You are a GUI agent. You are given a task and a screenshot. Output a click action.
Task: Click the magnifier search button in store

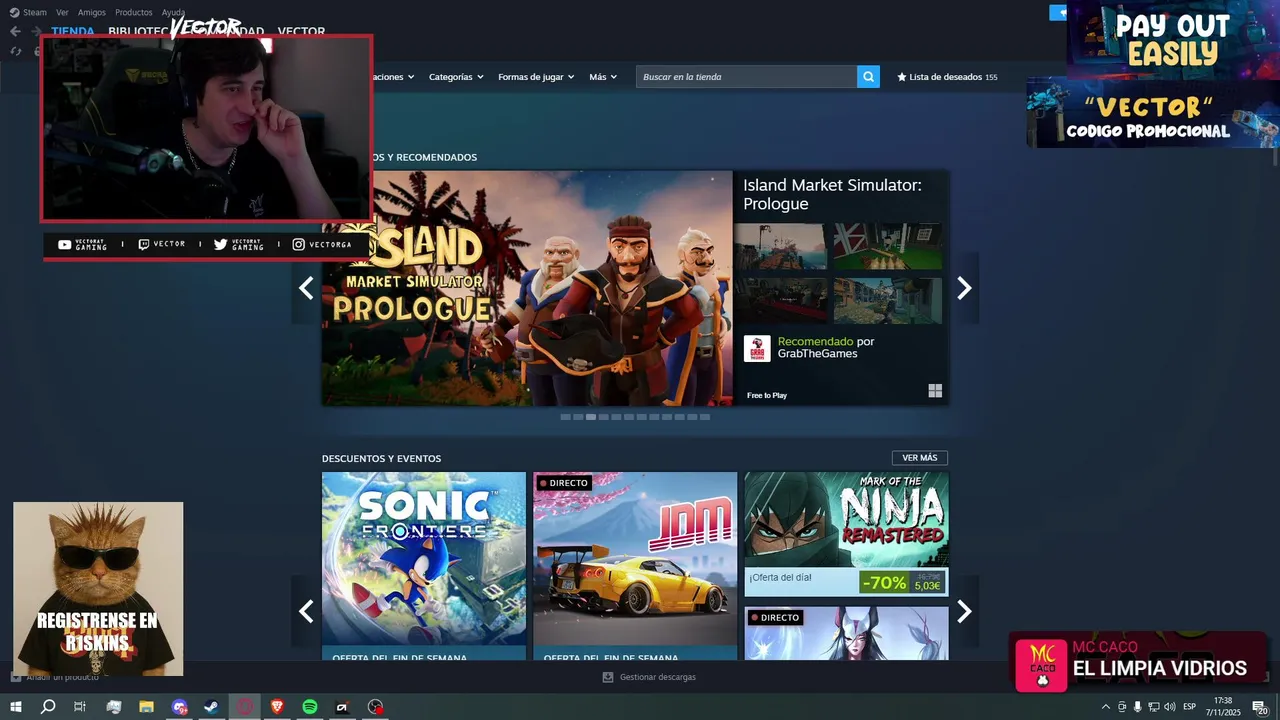click(868, 77)
